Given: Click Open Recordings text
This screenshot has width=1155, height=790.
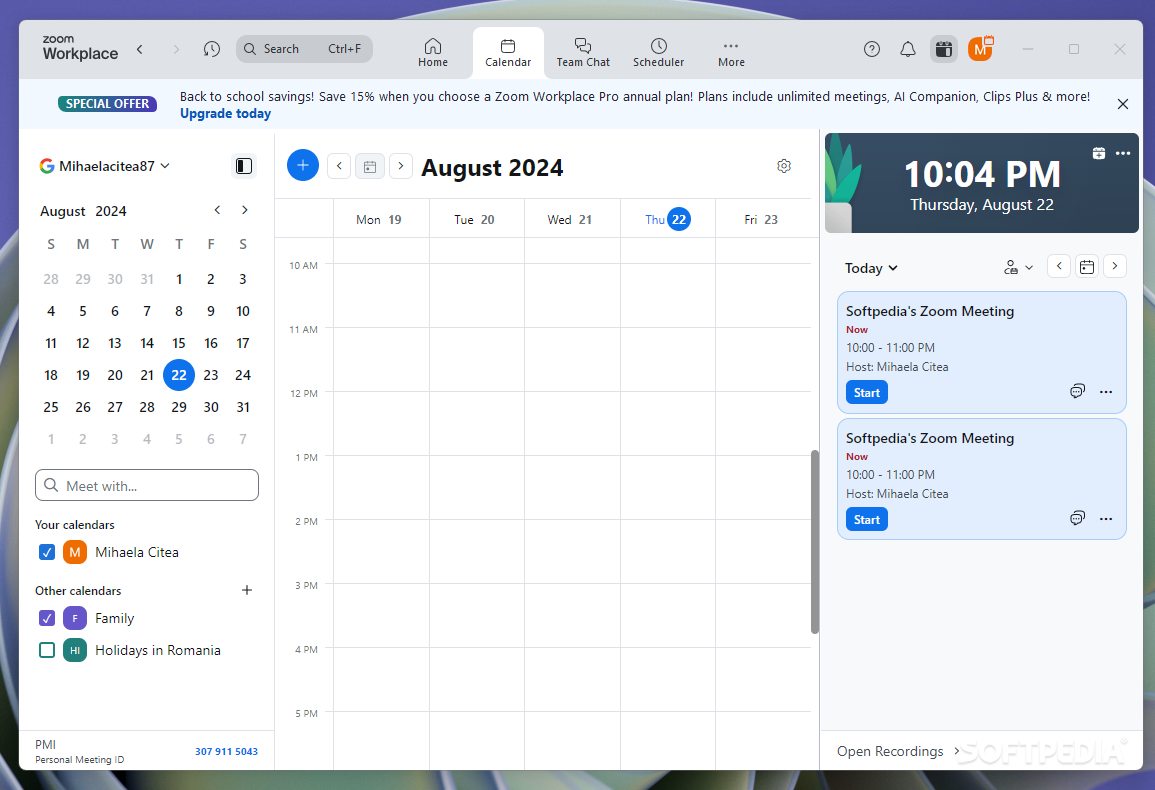Looking at the screenshot, I should click(890, 751).
